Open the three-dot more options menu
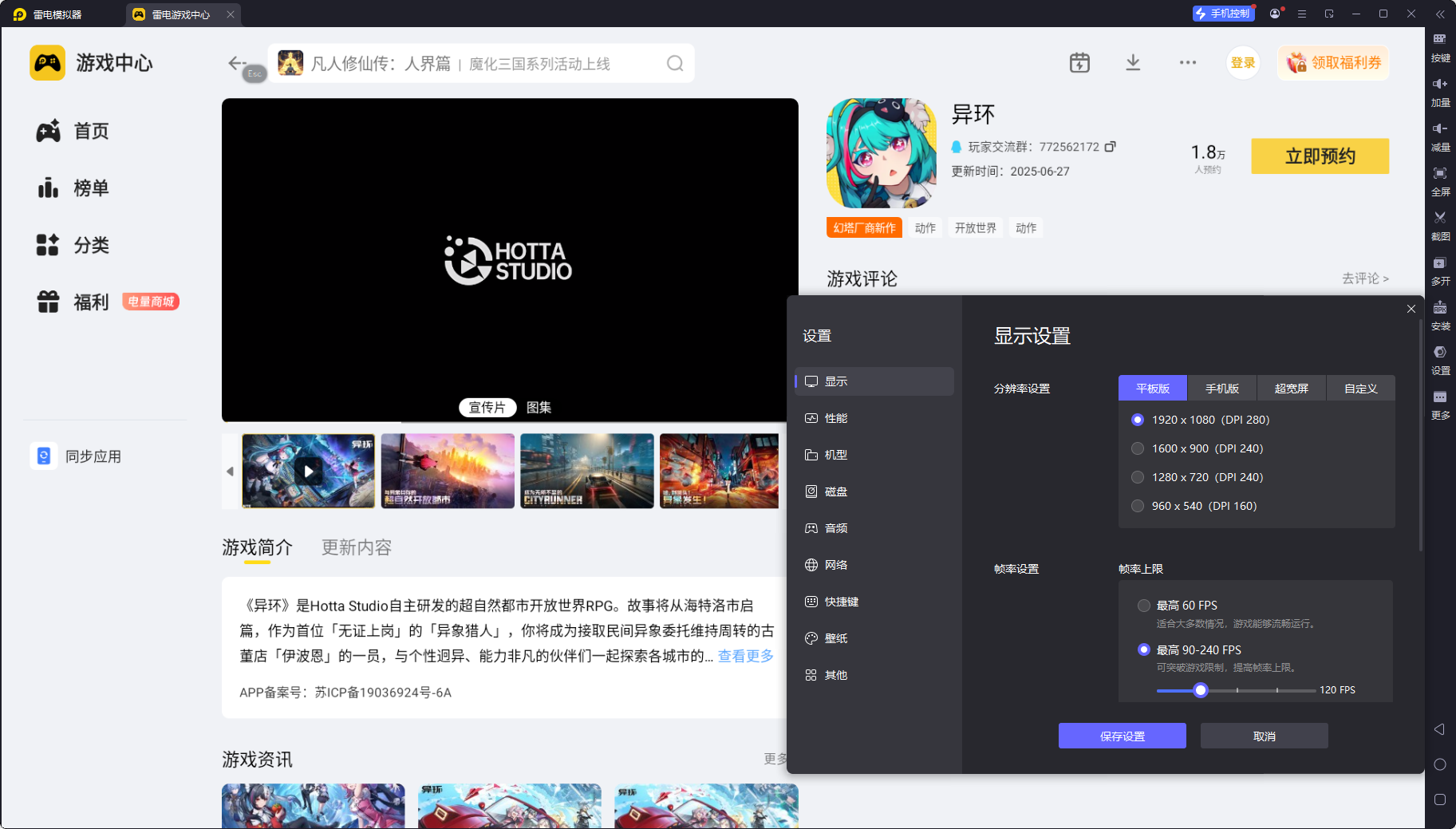This screenshot has height=829, width=1456. coord(1187,63)
